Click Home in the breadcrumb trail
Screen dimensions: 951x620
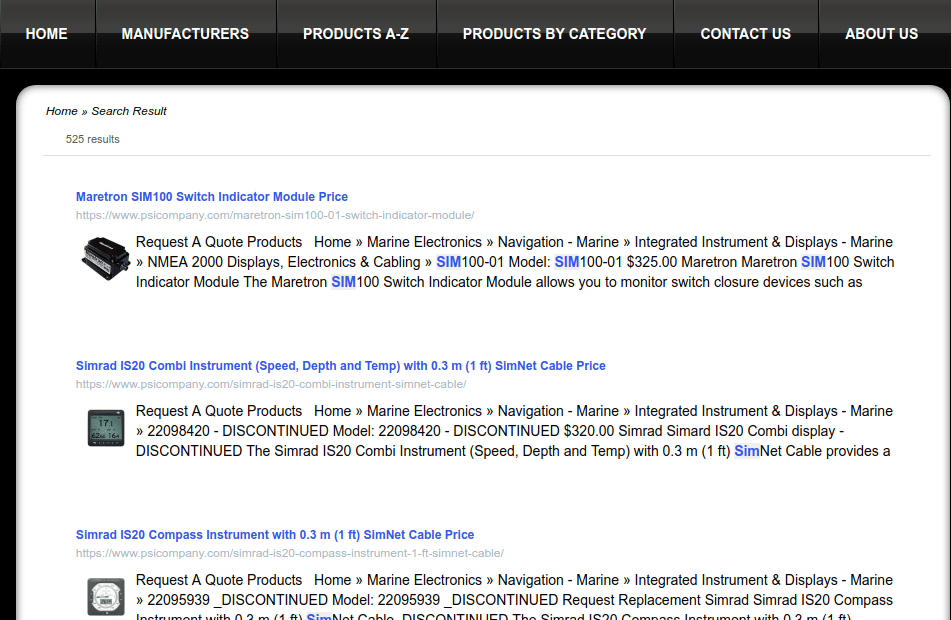pyautogui.click(x=61, y=111)
